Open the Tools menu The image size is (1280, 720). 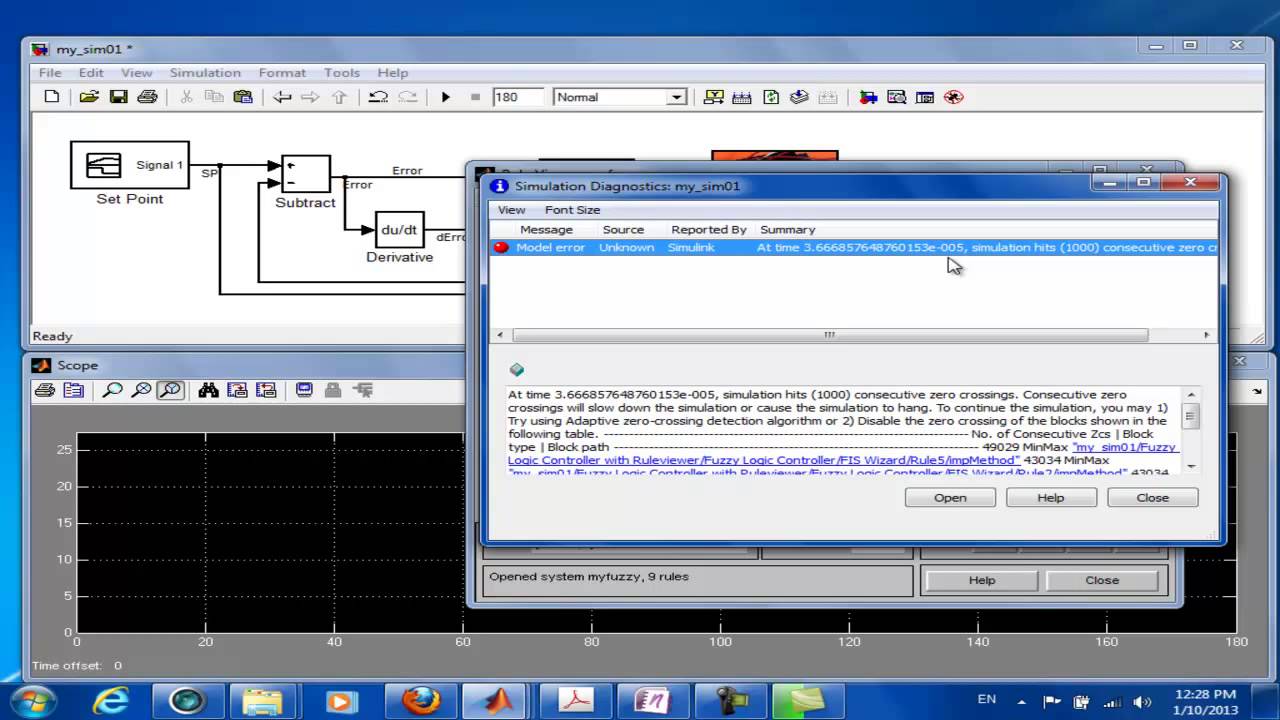click(x=341, y=73)
